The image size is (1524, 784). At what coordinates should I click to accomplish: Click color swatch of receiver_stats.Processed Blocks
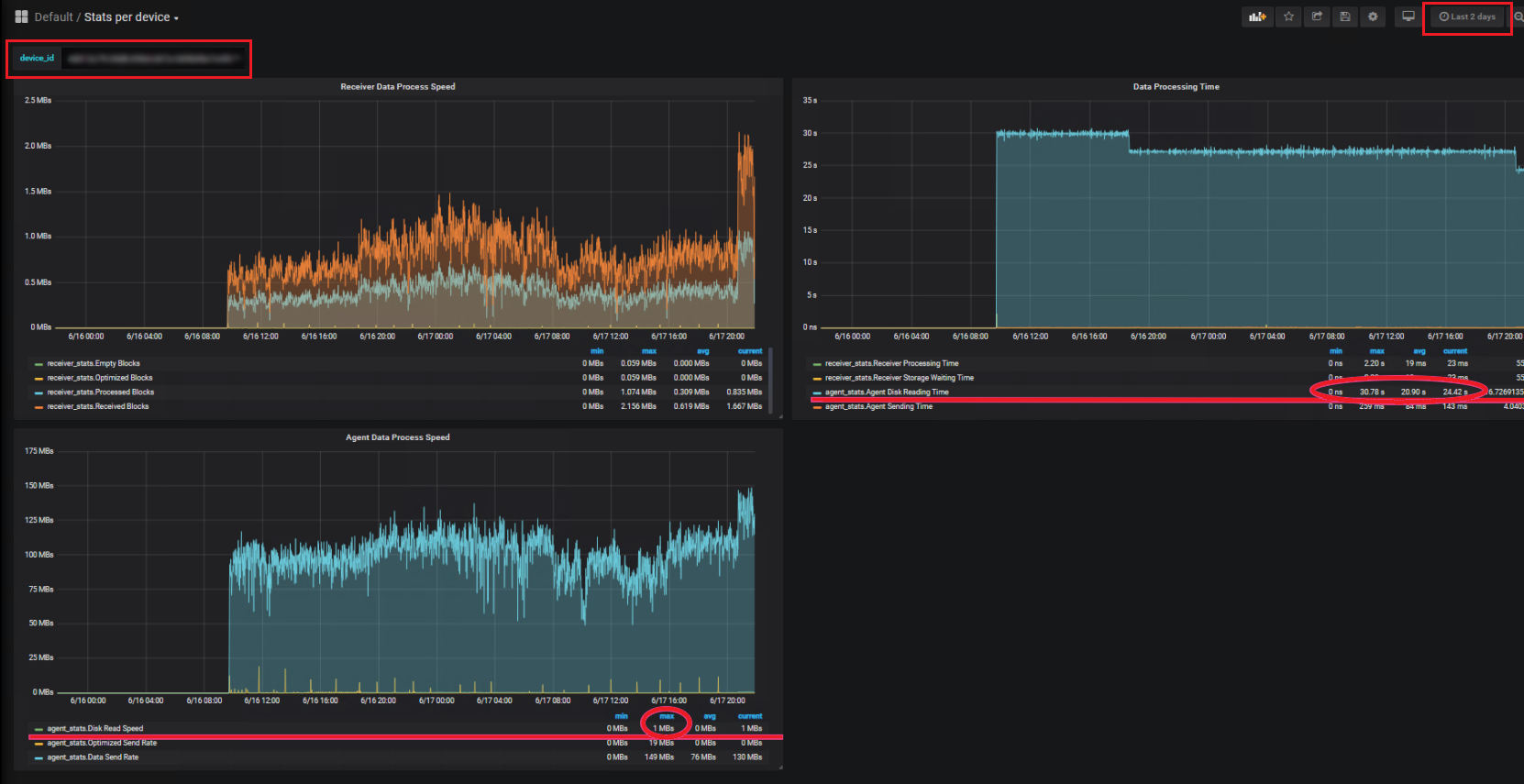tap(39, 392)
